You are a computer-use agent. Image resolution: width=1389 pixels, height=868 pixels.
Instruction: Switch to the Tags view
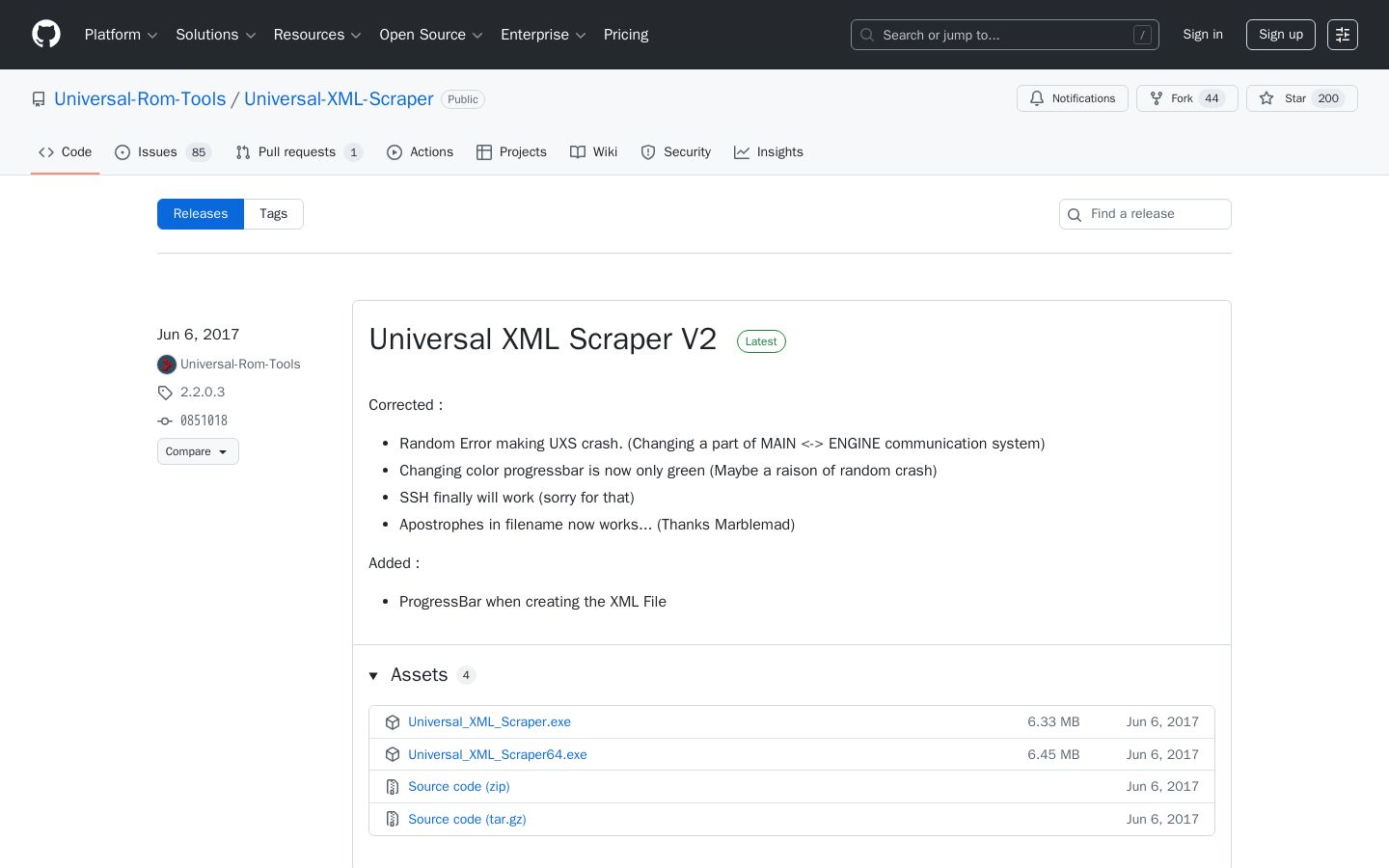pyautogui.click(x=274, y=214)
